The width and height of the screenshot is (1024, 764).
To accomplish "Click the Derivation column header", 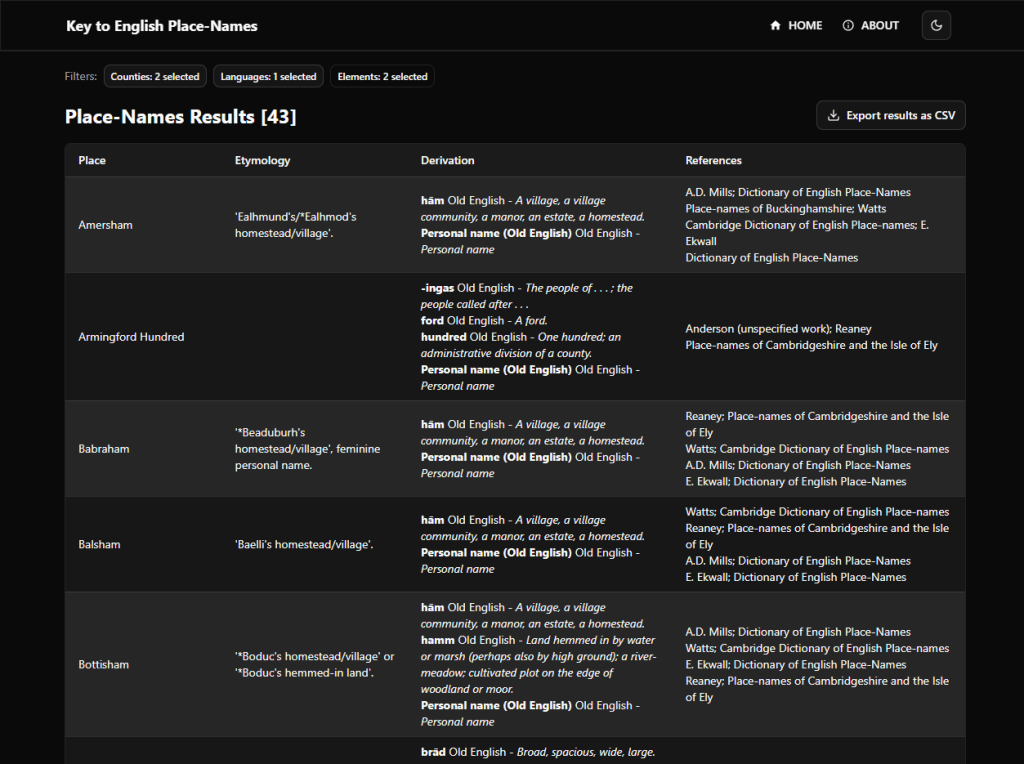I will [447, 160].
